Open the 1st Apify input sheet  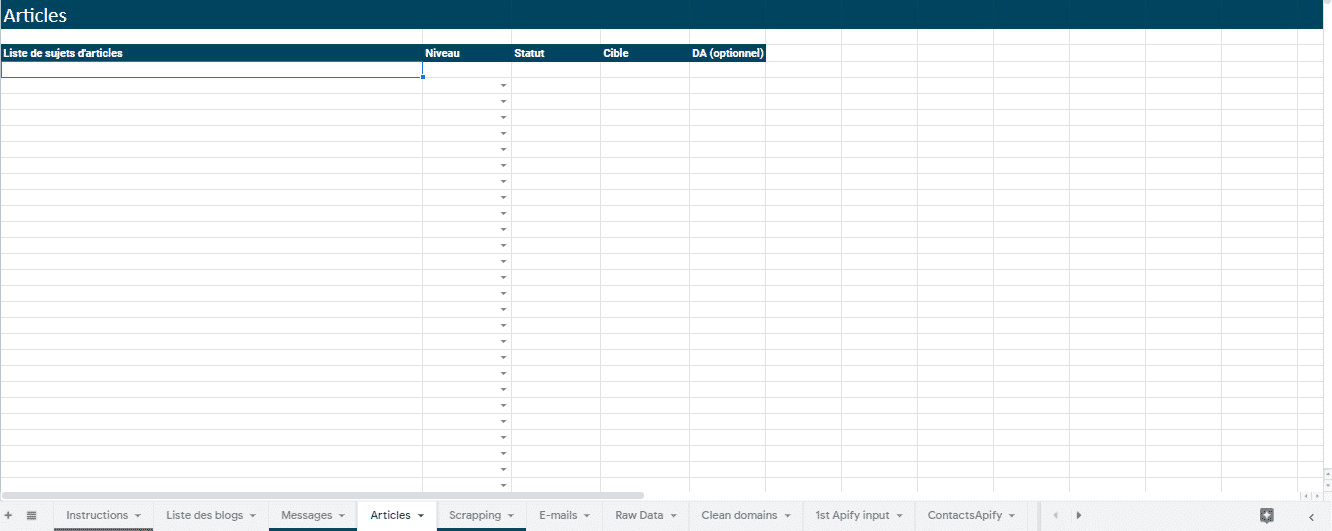tap(851, 515)
